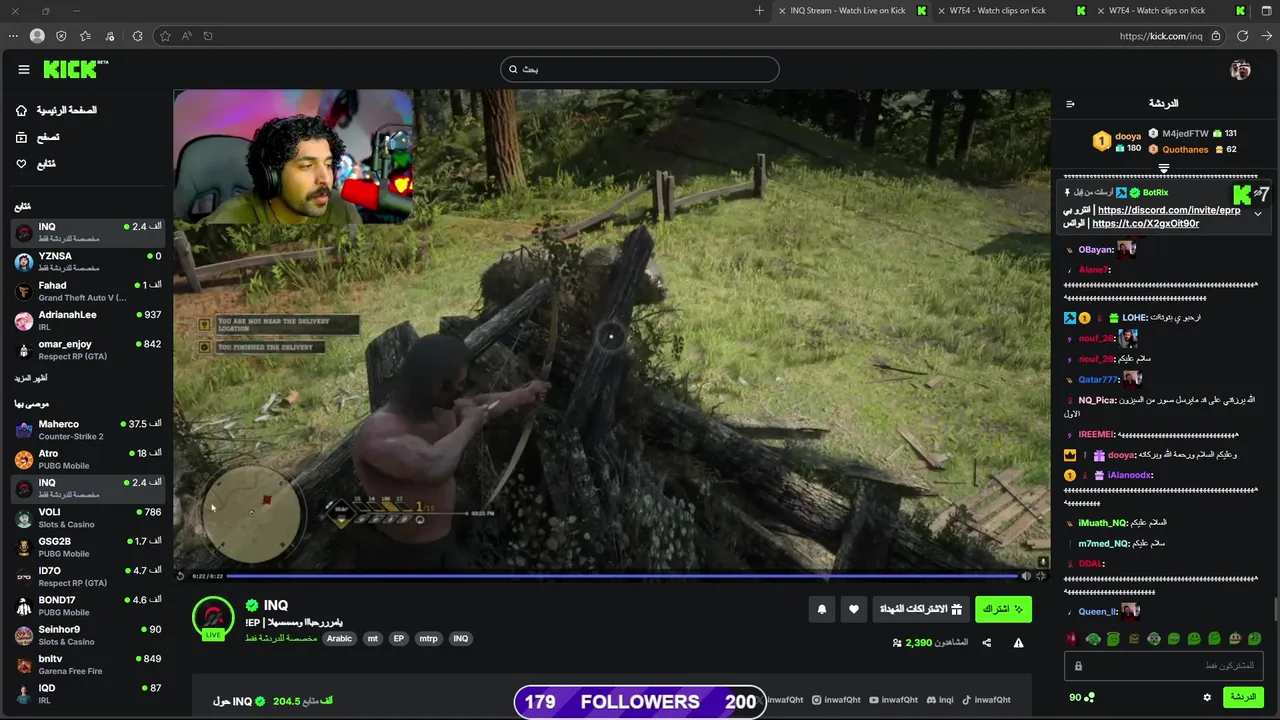
Task: Click username iMuath_NQ in chat
Action: 1102,523
